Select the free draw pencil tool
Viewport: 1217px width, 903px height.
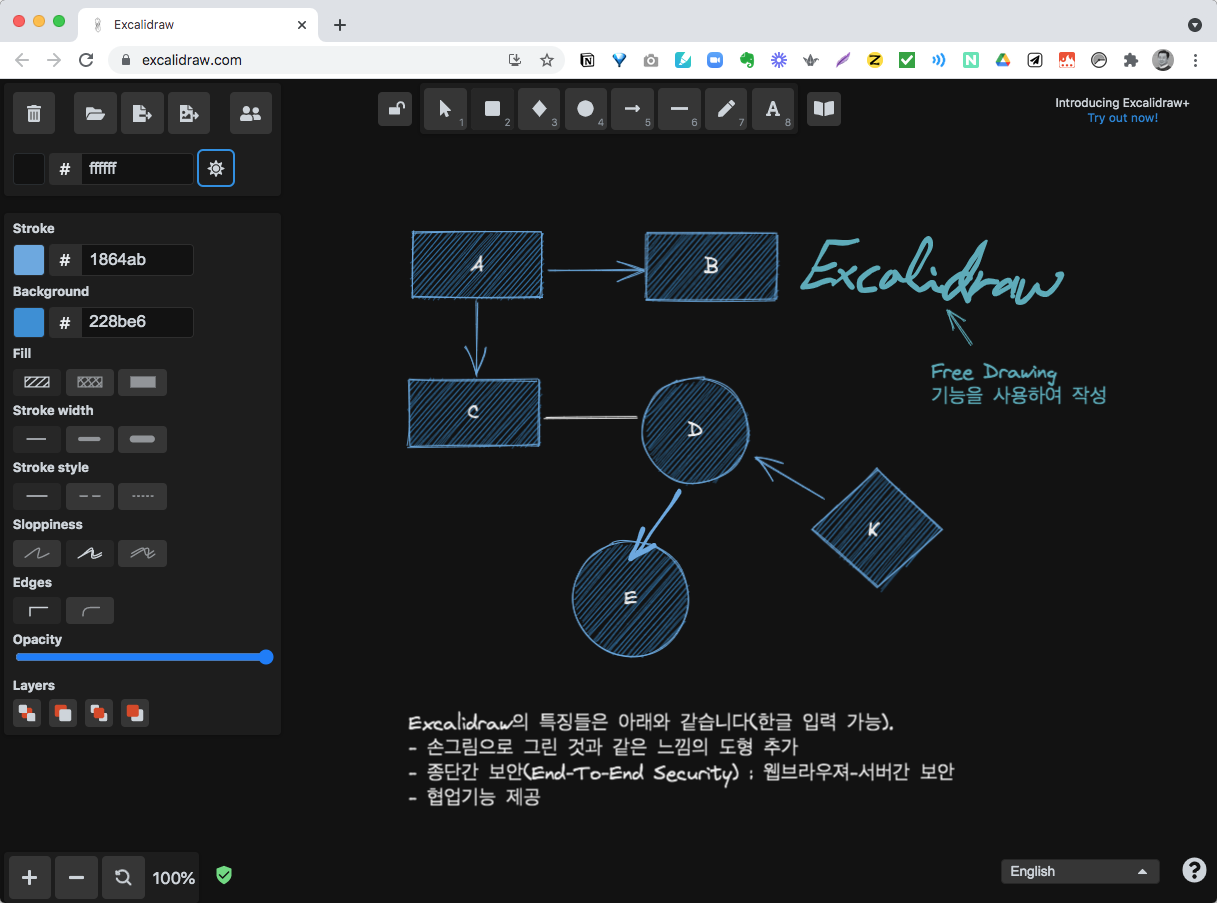[726, 109]
